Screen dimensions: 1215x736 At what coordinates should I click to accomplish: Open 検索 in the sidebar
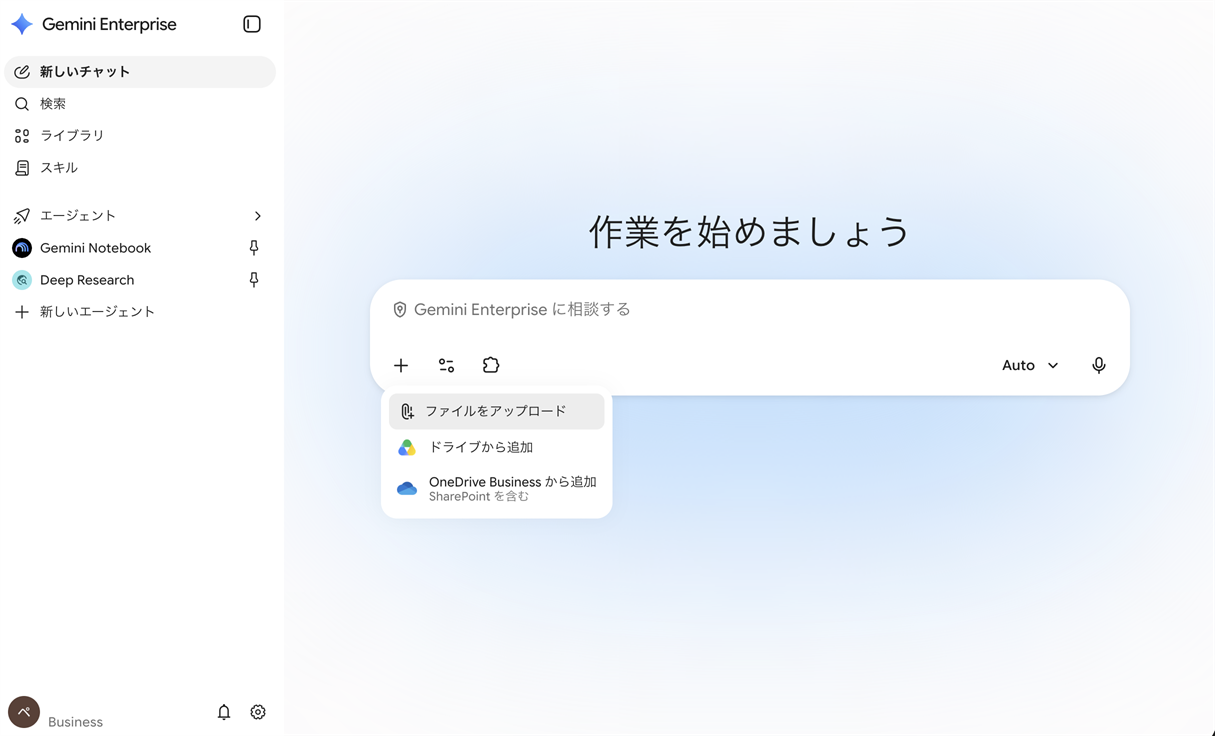[x=140, y=104]
